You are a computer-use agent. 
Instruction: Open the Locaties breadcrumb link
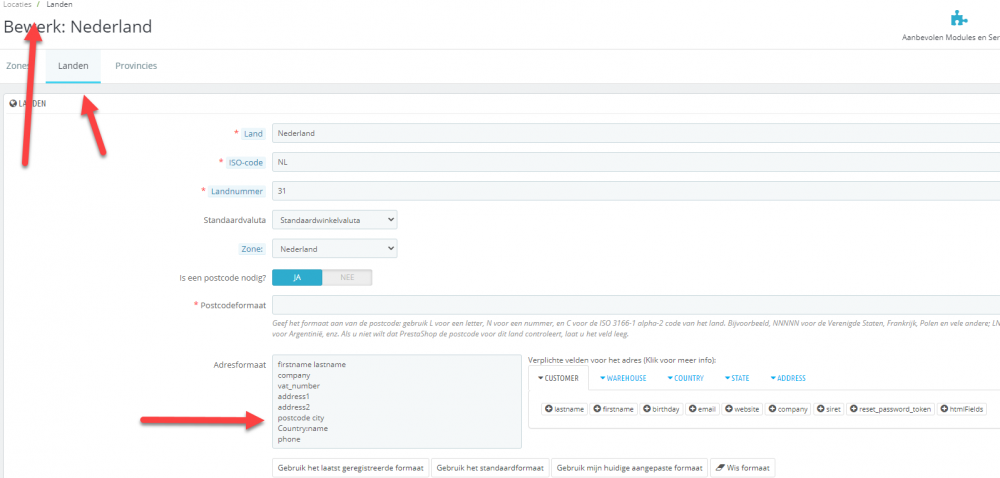tap(17, 4)
